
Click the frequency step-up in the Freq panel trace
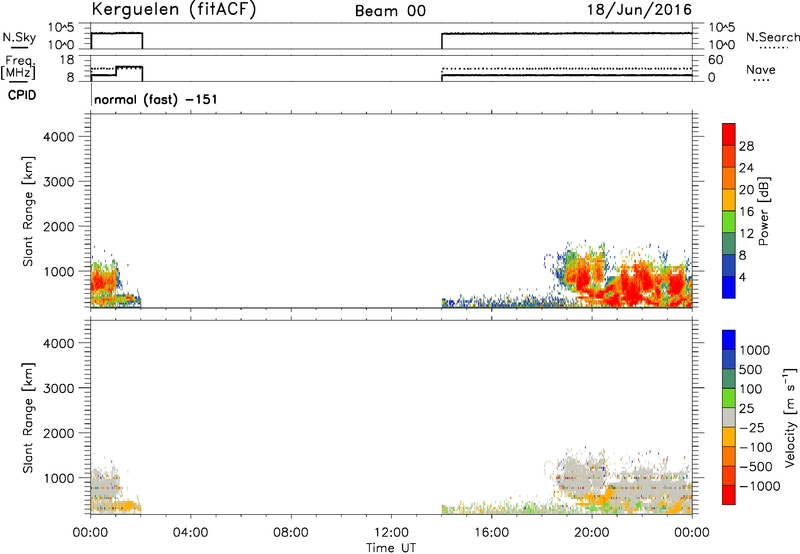pyautogui.click(x=116, y=71)
